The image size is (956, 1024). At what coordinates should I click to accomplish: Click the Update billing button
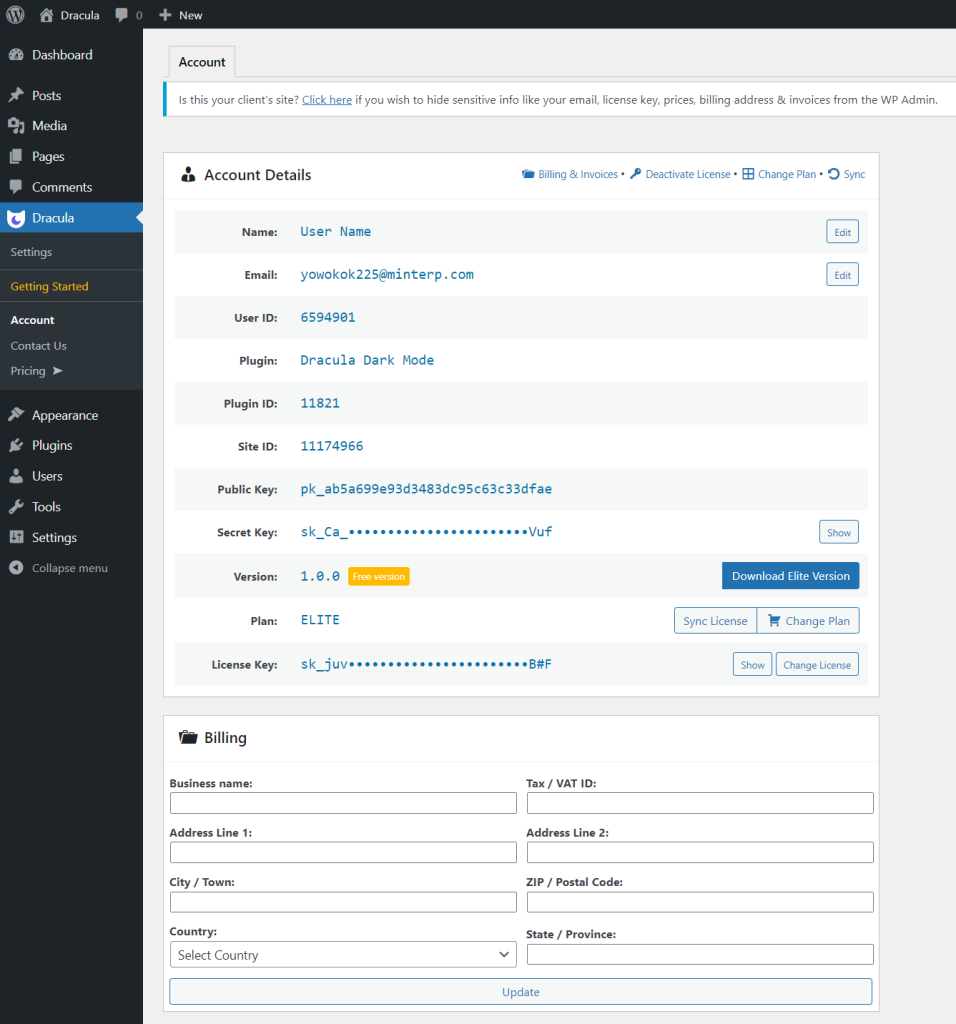pyautogui.click(x=521, y=991)
